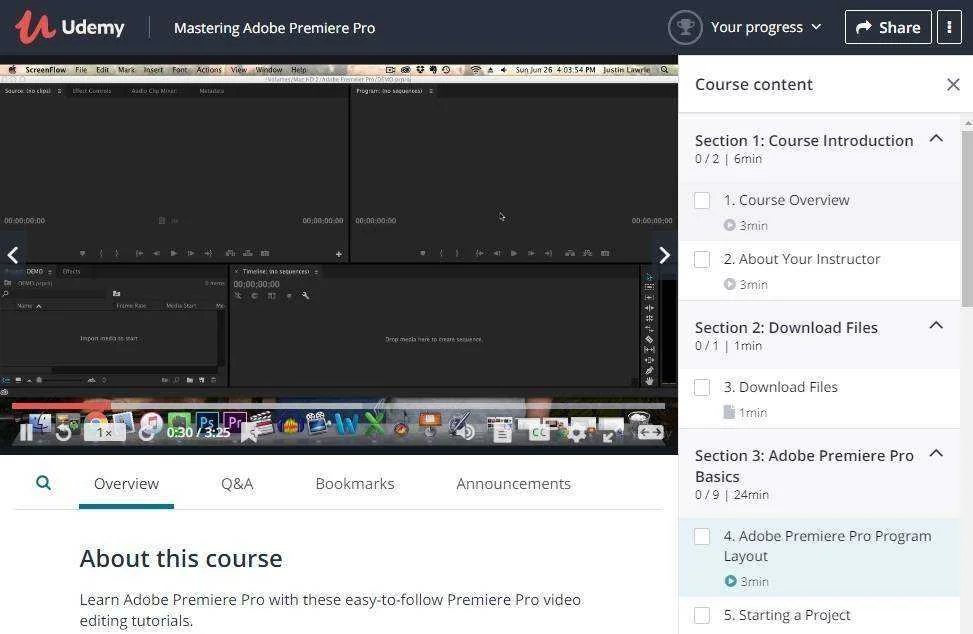Select Premiere's Pen tool
This screenshot has width=973, height=634.
pyautogui.click(x=649, y=370)
